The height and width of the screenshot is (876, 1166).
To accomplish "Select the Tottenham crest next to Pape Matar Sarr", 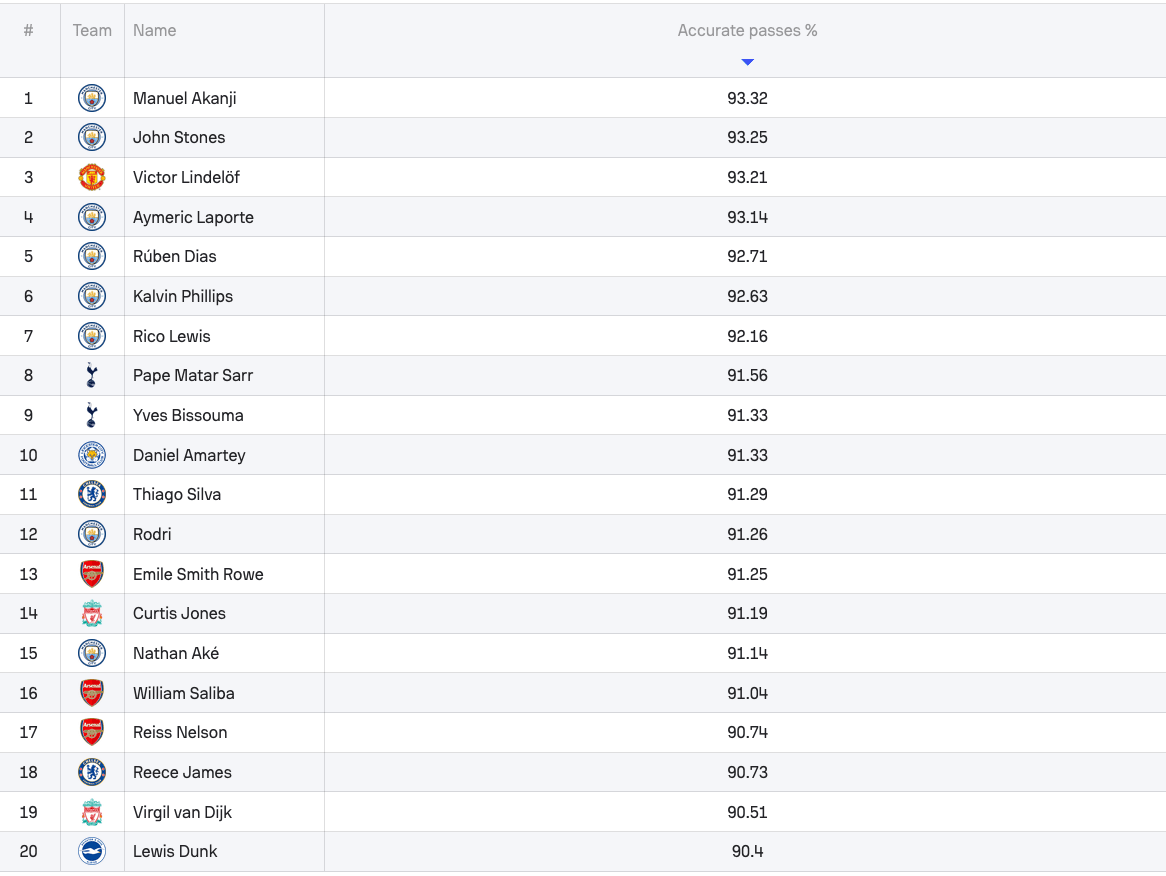I will tap(92, 376).
